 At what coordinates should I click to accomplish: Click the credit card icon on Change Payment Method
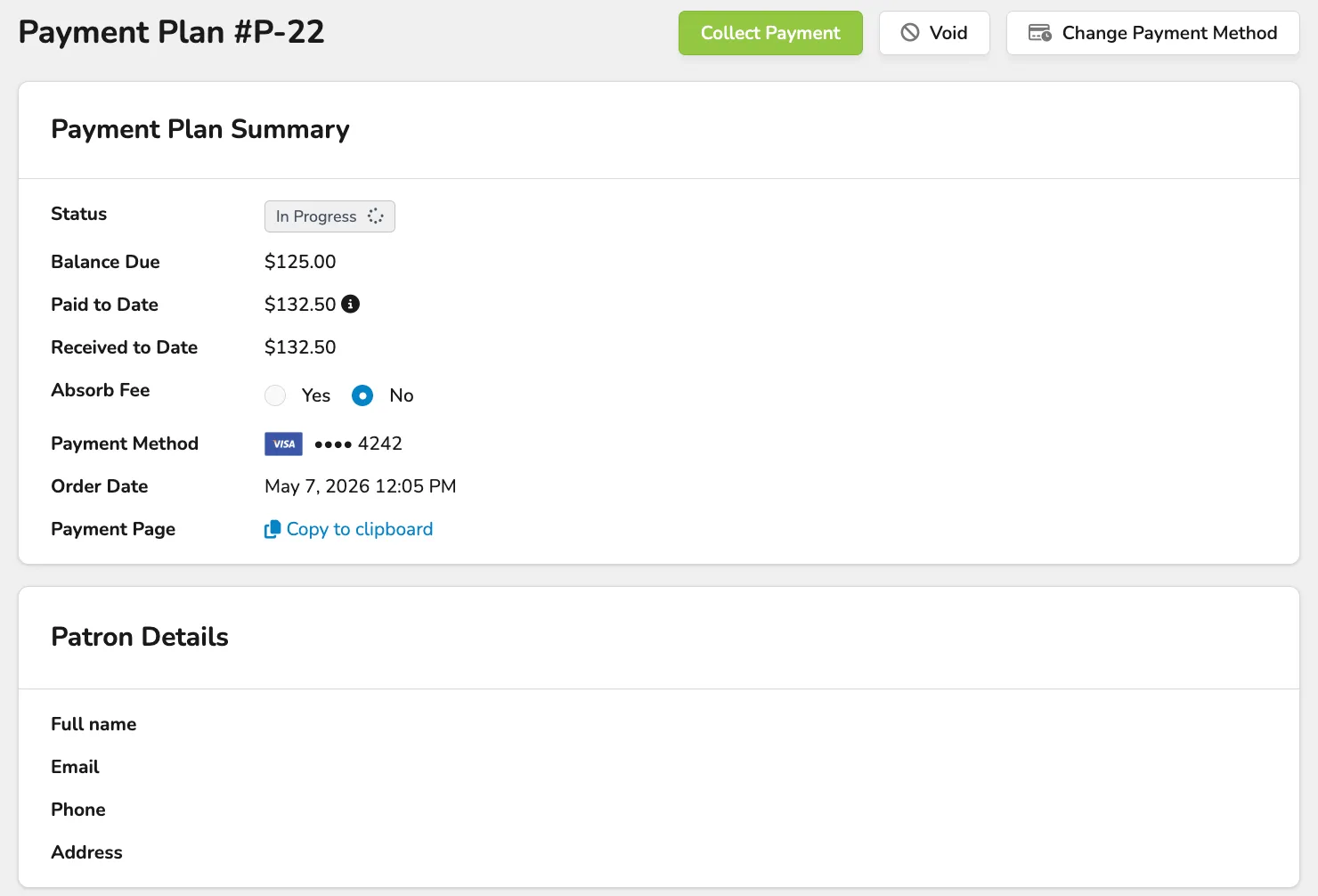pyautogui.click(x=1040, y=33)
